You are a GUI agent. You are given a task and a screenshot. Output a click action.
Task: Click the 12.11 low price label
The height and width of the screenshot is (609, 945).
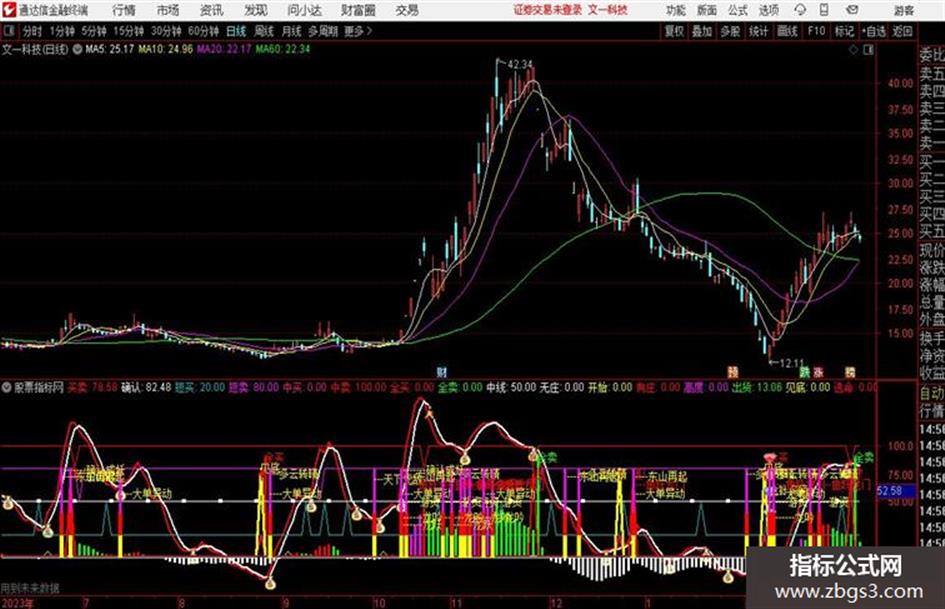792,364
